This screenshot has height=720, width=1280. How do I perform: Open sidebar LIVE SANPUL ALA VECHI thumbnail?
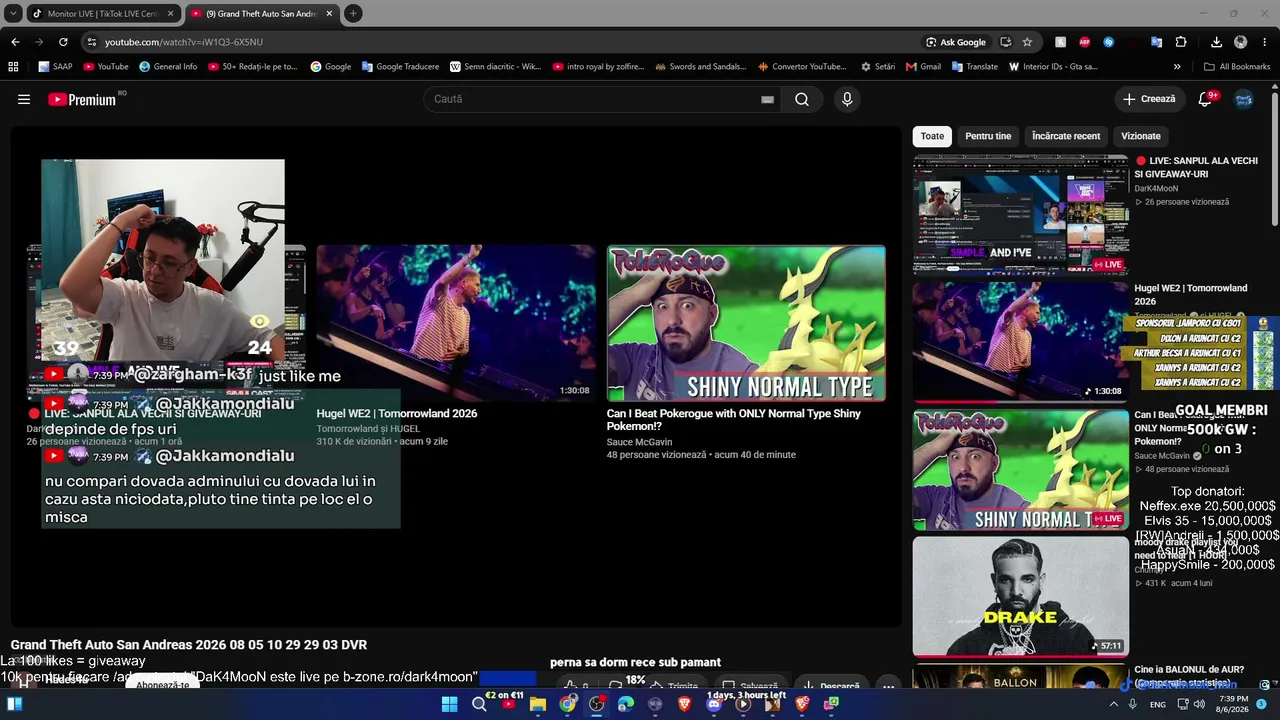coord(1020,214)
